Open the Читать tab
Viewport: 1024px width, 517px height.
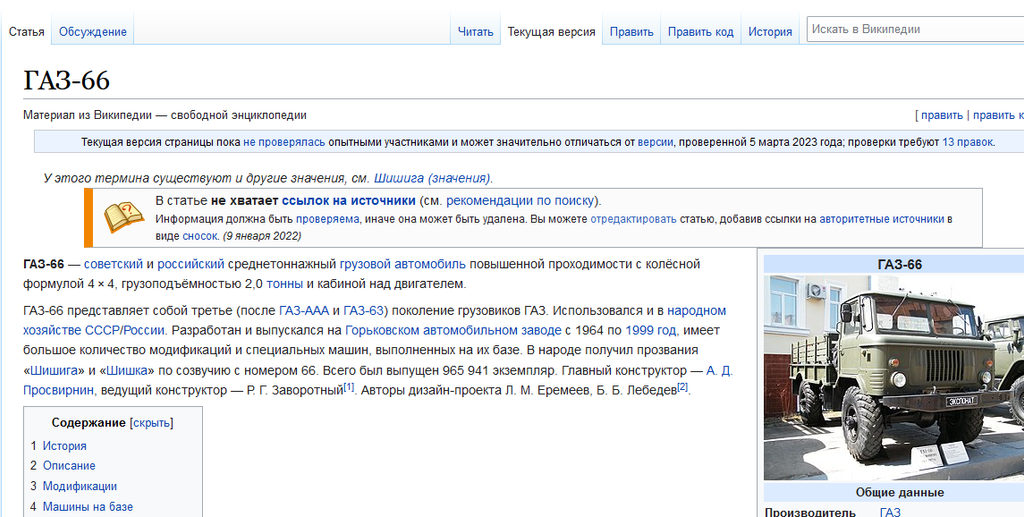click(x=475, y=32)
